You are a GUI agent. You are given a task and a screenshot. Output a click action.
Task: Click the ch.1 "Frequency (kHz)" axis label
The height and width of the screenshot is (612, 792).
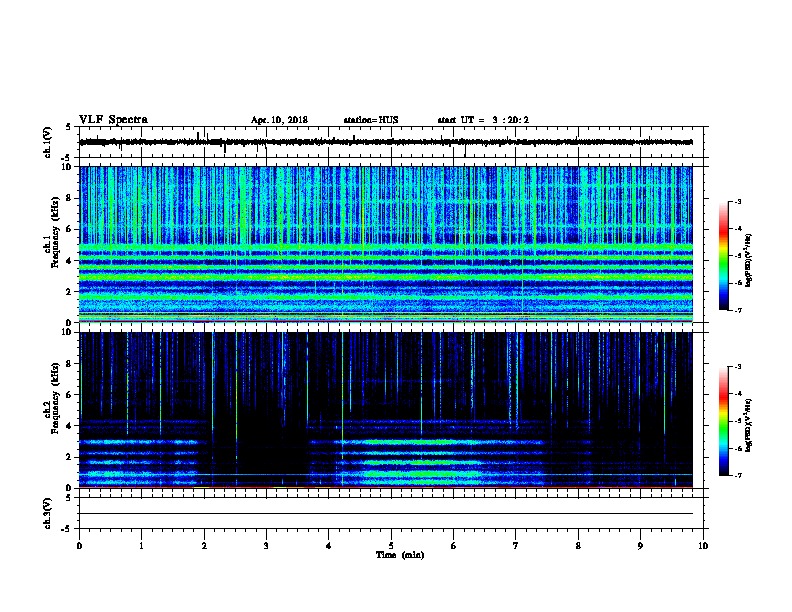[x=55, y=232]
